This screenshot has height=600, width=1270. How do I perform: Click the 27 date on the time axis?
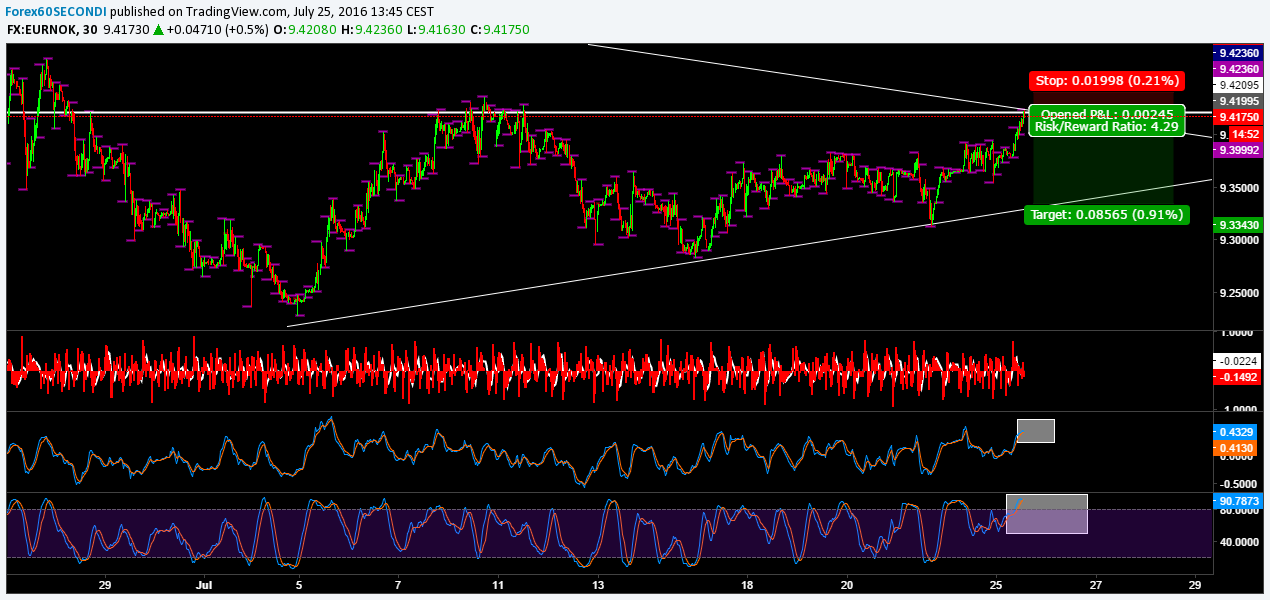click(1096, 584)
